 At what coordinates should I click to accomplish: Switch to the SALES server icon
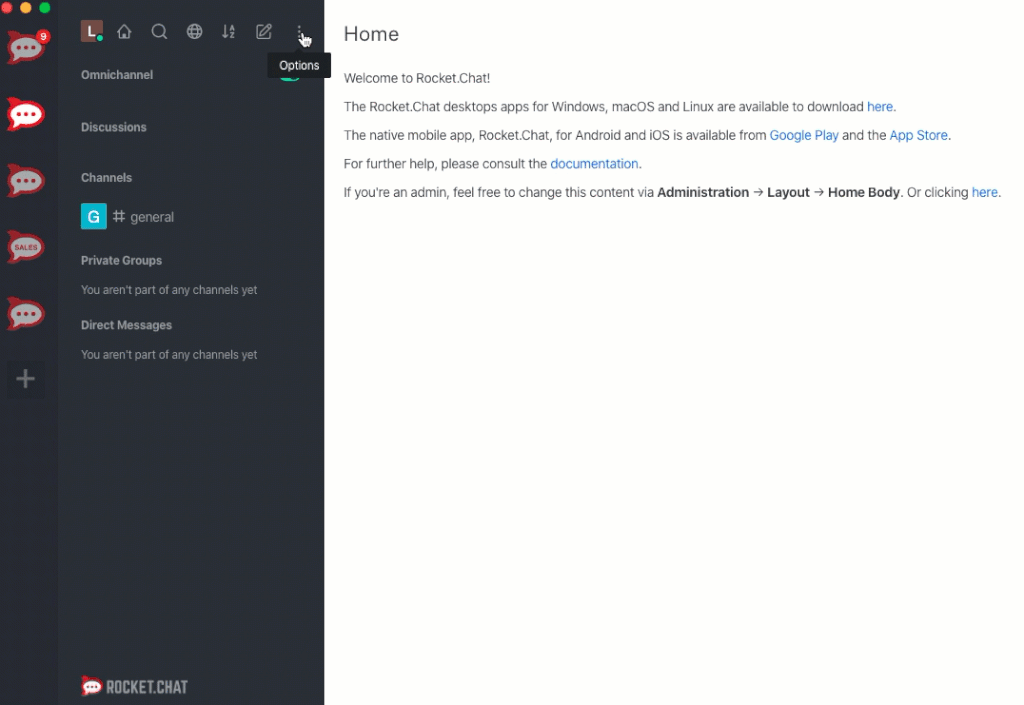[x=26, y=247]
